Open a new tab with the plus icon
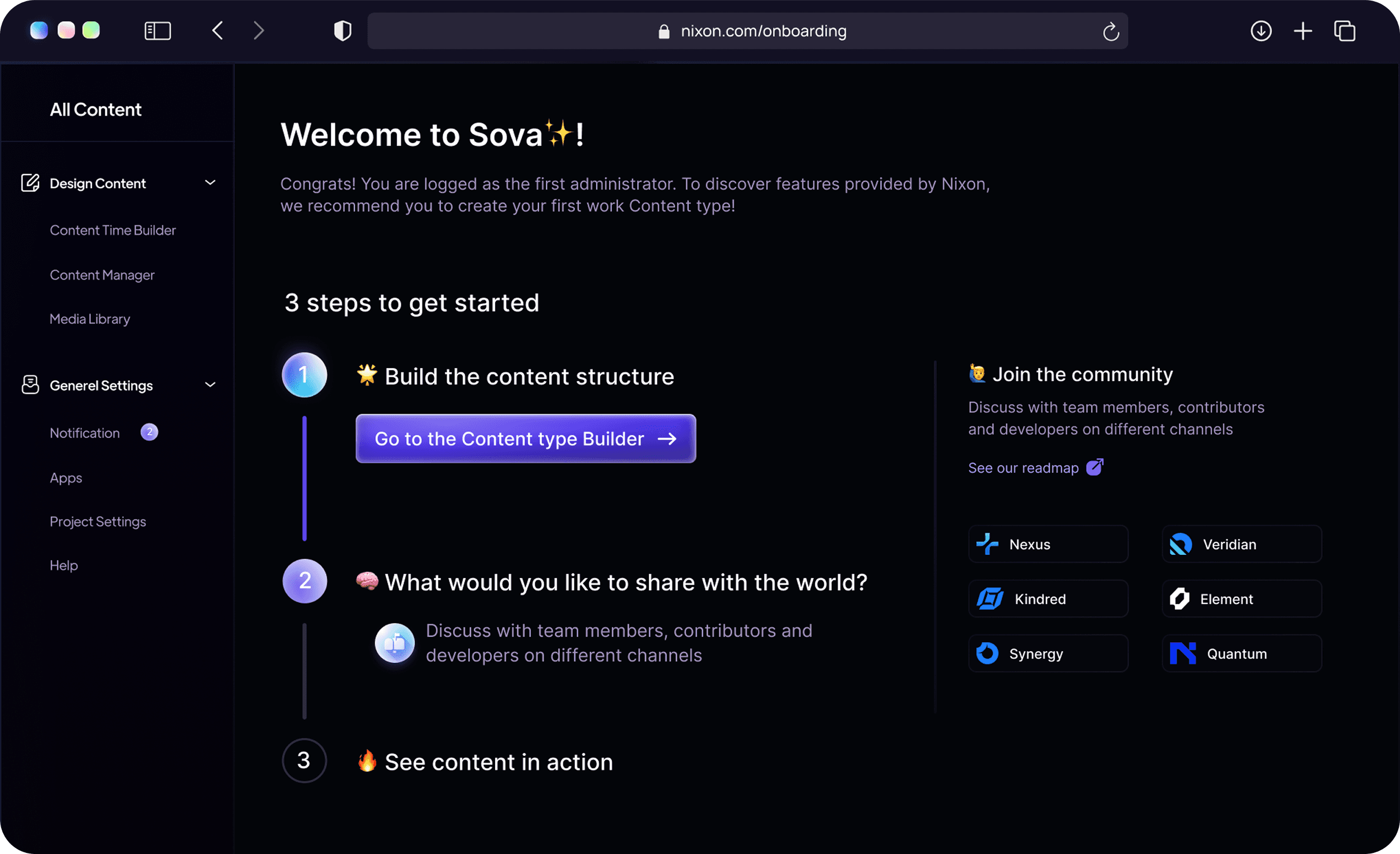This screenshot has height=854, width=1400. pyautogui.click(x=1303, y=31)
